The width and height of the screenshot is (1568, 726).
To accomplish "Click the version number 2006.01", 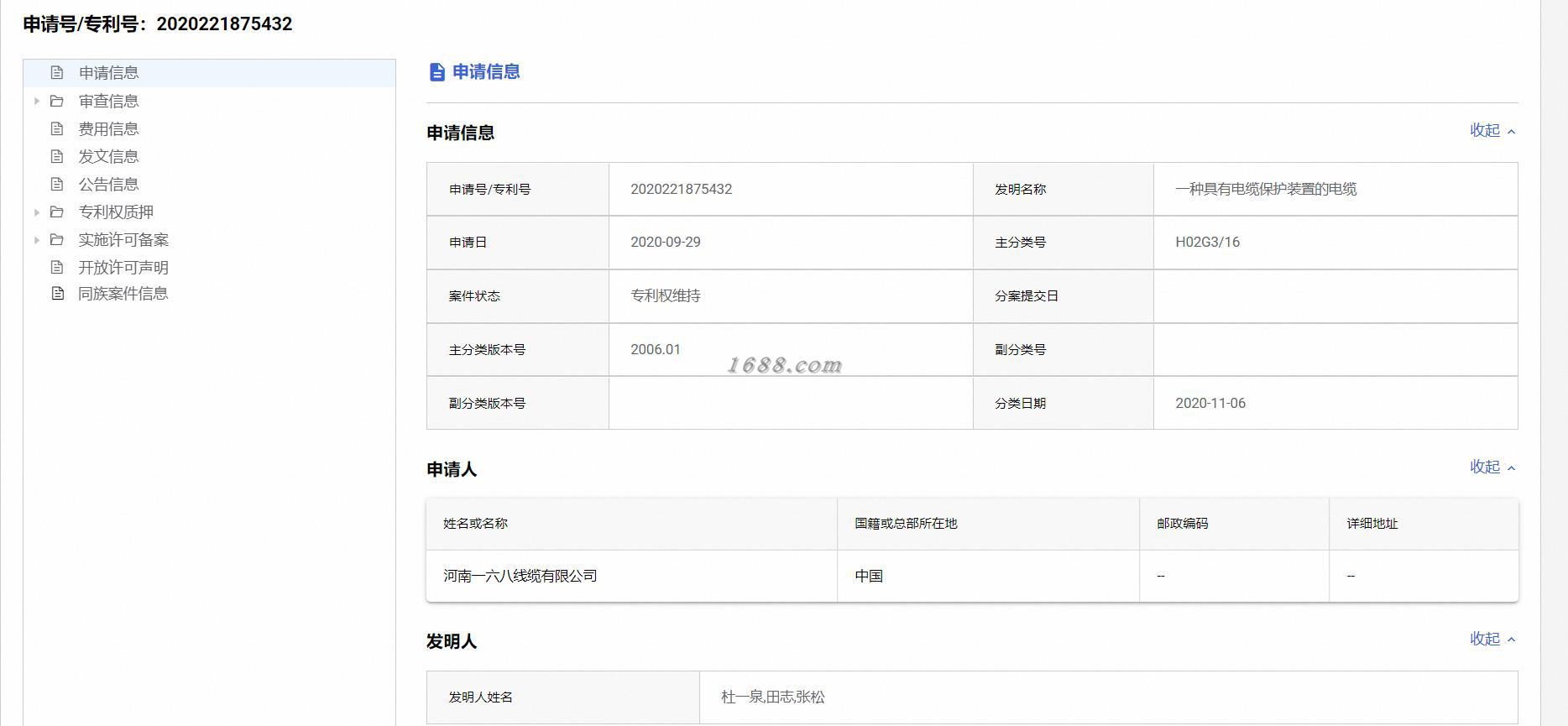I will click(656, 349).
